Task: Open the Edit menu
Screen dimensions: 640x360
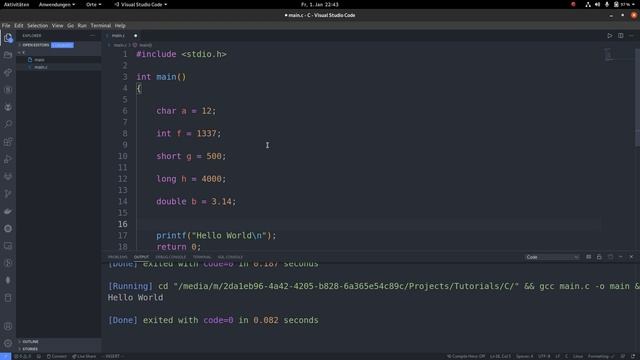Action: coord(19,25)
